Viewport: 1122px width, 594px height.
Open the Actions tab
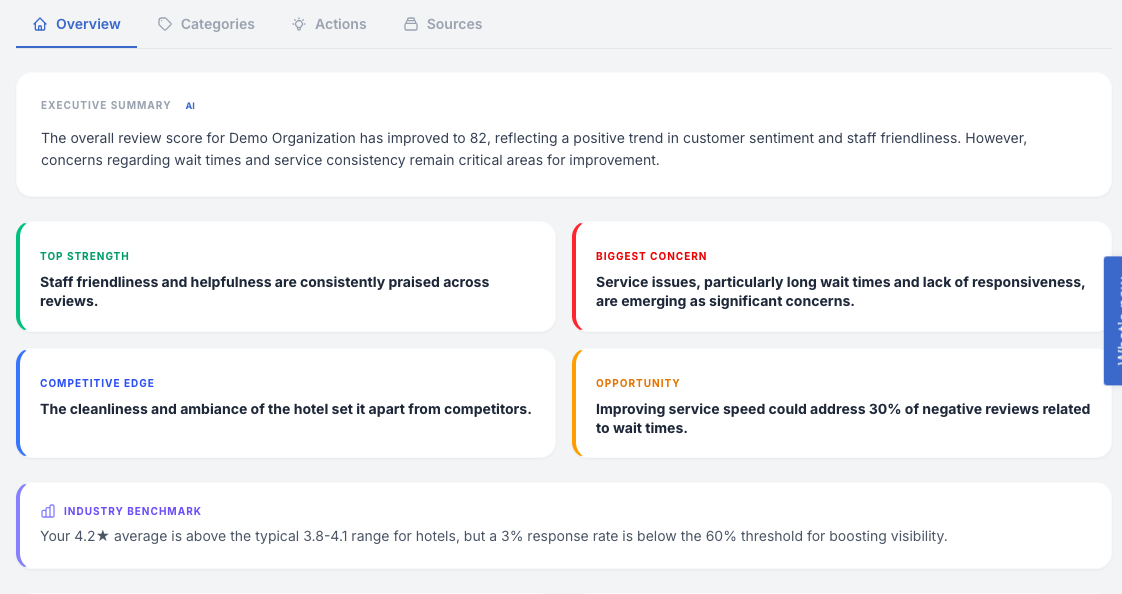pyautogui.click(x=340, y=24)
